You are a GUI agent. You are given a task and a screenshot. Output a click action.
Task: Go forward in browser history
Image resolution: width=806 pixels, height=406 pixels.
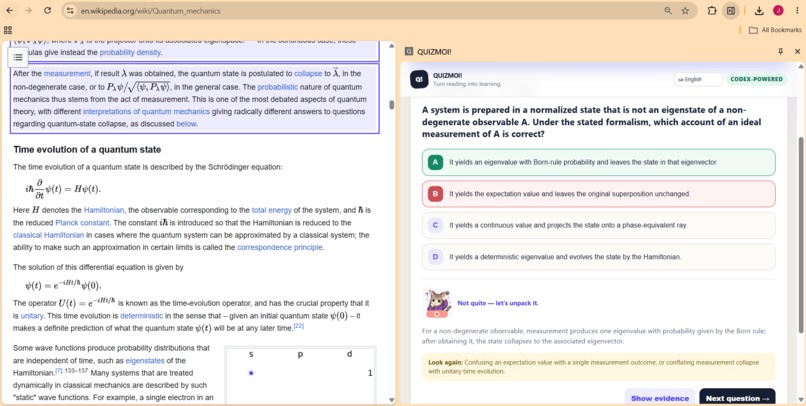[x=28, y=10]
